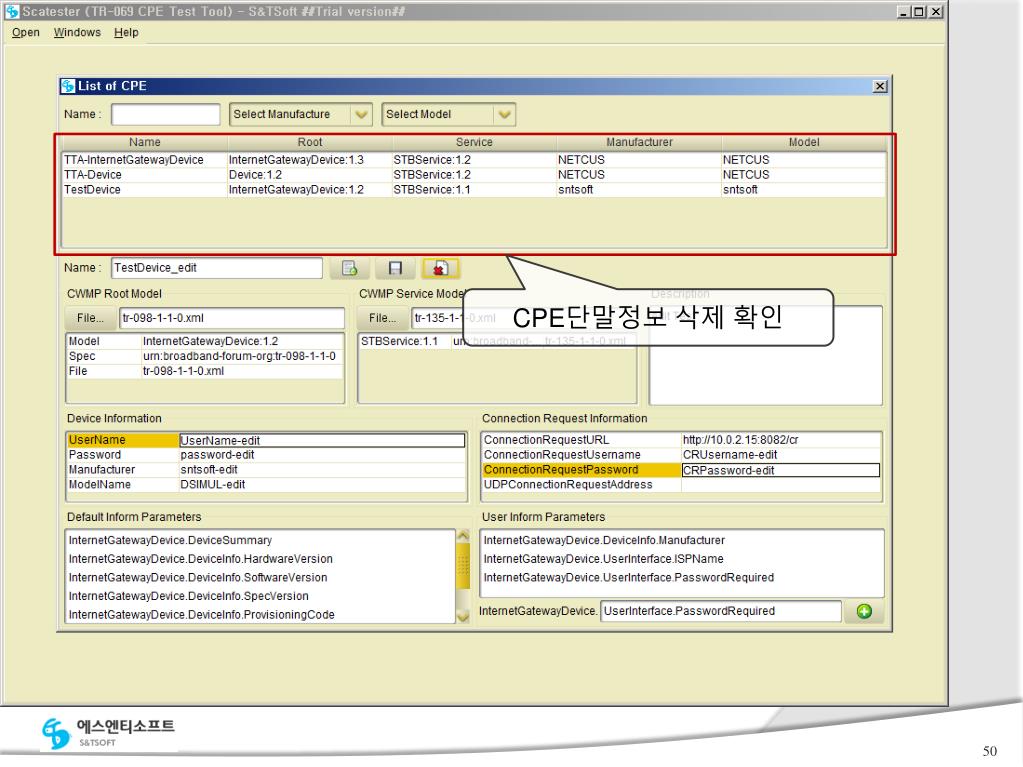Click the UserName-edit value field
Screen dimensions: 1023x767
pyautogui.click(x=322, y=441)
